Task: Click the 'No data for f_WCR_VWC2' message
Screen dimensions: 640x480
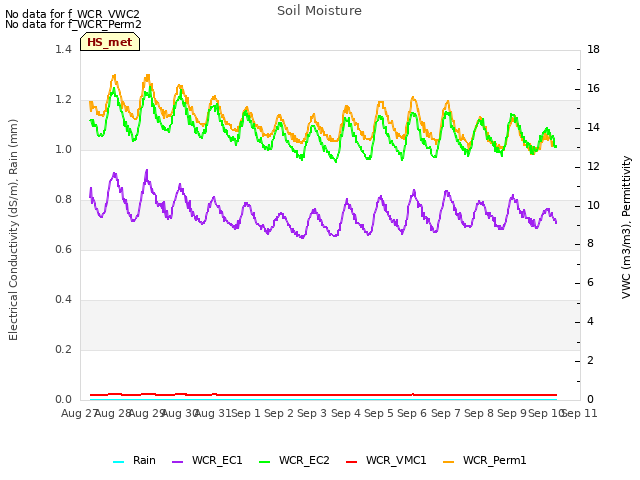Action: point(72,14)
